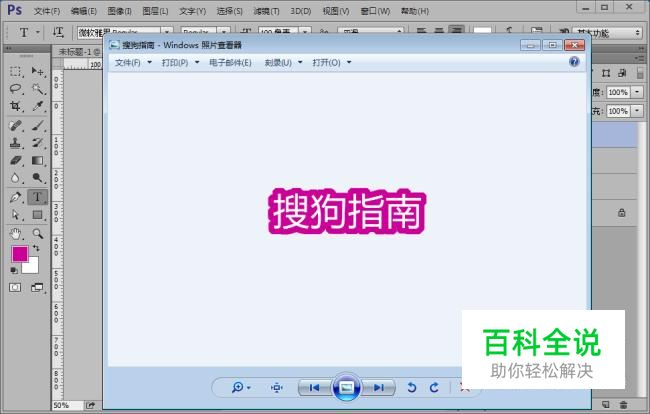
Task: Select the Hand tool
Action: tap(16, 234)
